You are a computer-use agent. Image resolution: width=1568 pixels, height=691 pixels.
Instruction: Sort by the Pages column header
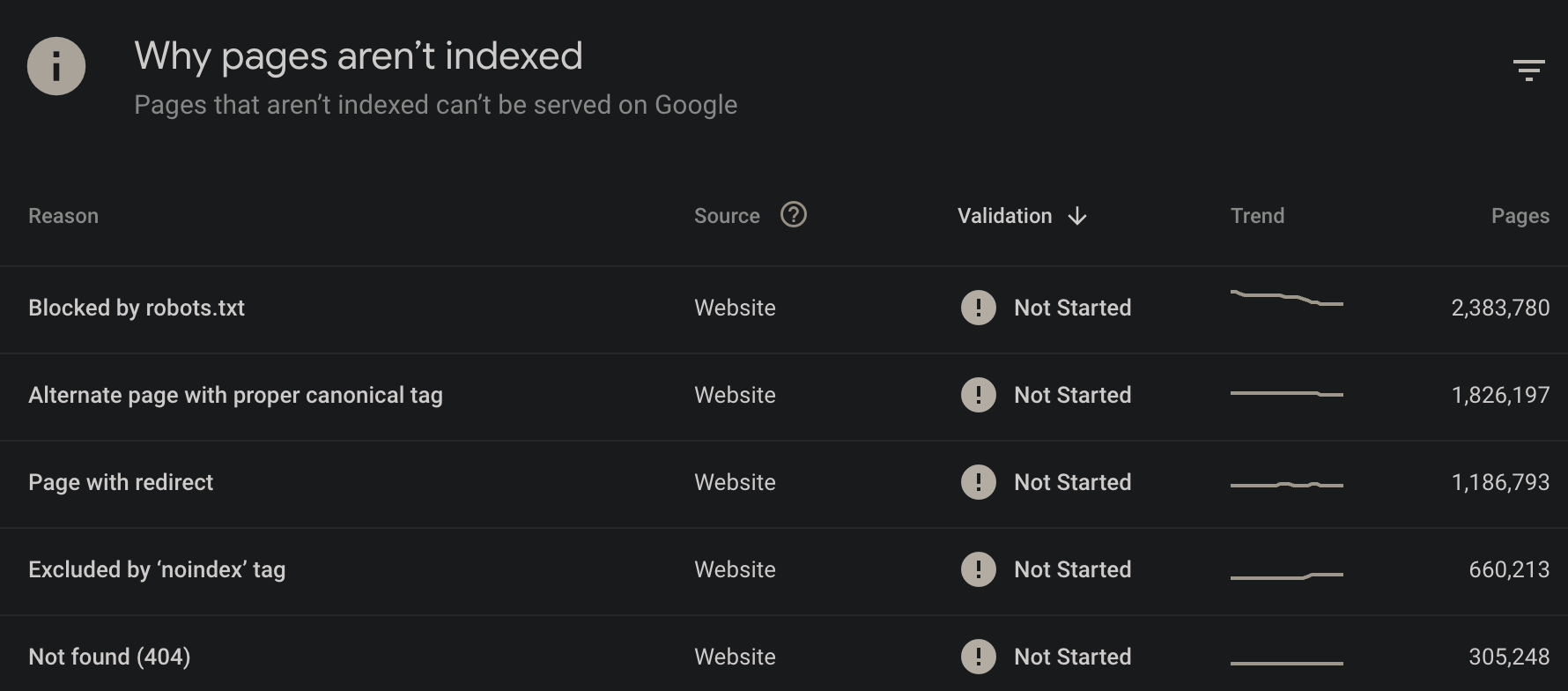[x=1520, y=216]
